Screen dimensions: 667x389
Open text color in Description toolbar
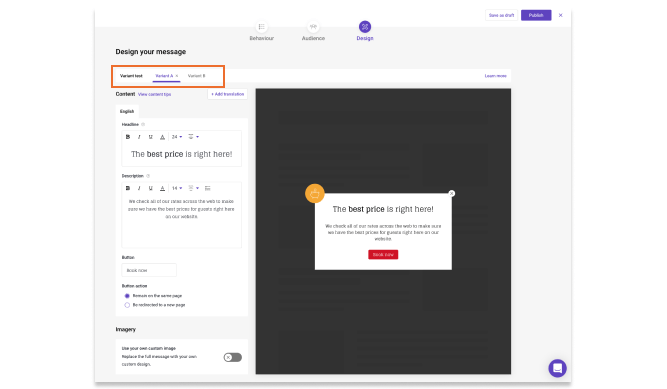point(162,188)
